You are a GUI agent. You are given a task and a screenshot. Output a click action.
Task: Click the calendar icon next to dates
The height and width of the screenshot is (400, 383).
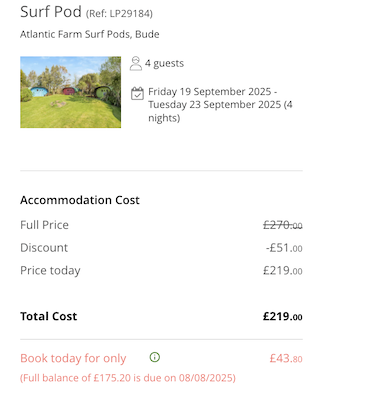point(137,93)
